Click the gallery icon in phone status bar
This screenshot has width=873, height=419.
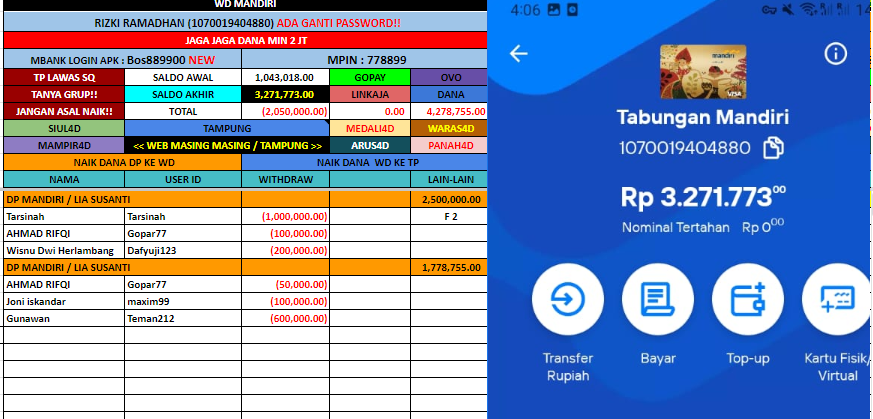click(553, 9)
